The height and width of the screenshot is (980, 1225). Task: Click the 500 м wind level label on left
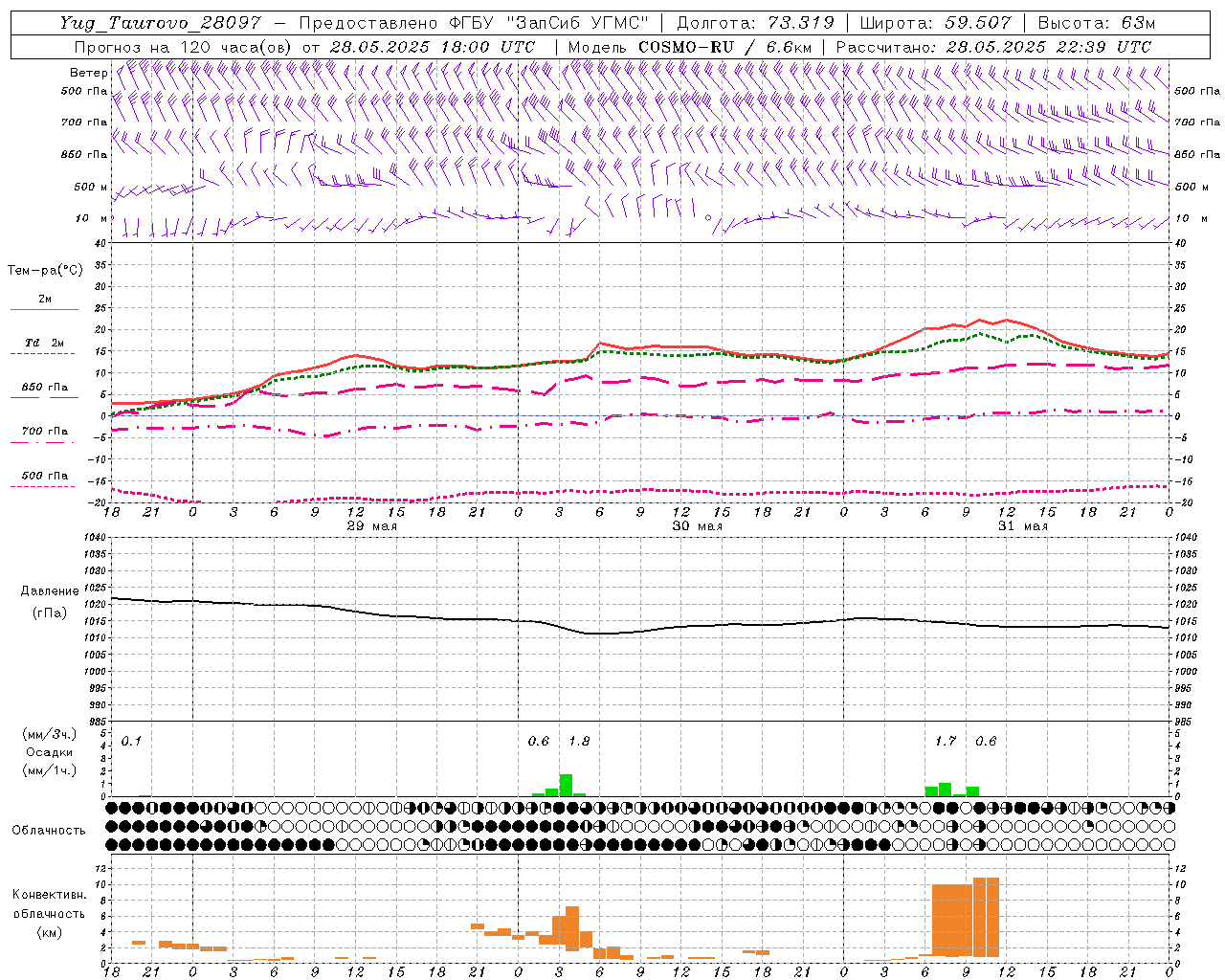[91, 187]
